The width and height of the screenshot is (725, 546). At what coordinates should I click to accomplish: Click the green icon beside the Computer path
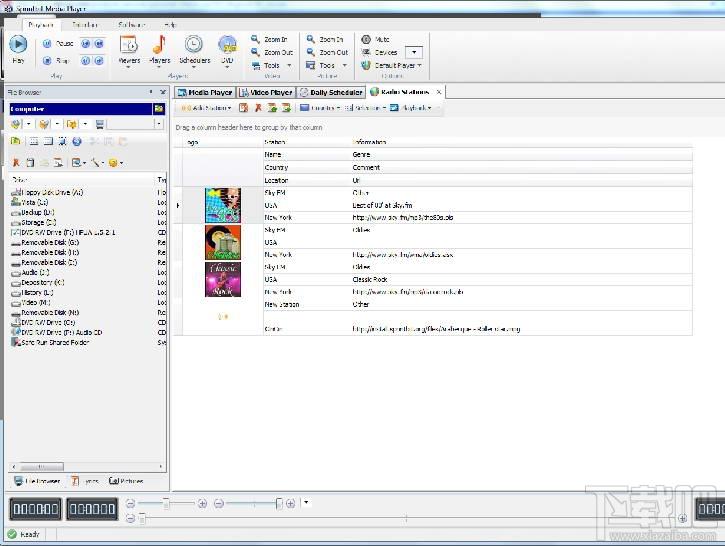coord(159,109)
